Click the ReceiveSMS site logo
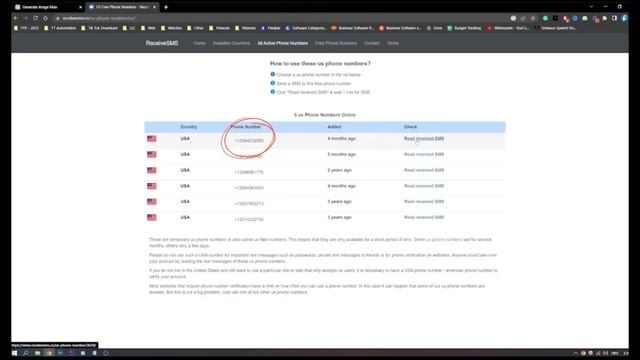640x360 pixels. pos(162,43)
